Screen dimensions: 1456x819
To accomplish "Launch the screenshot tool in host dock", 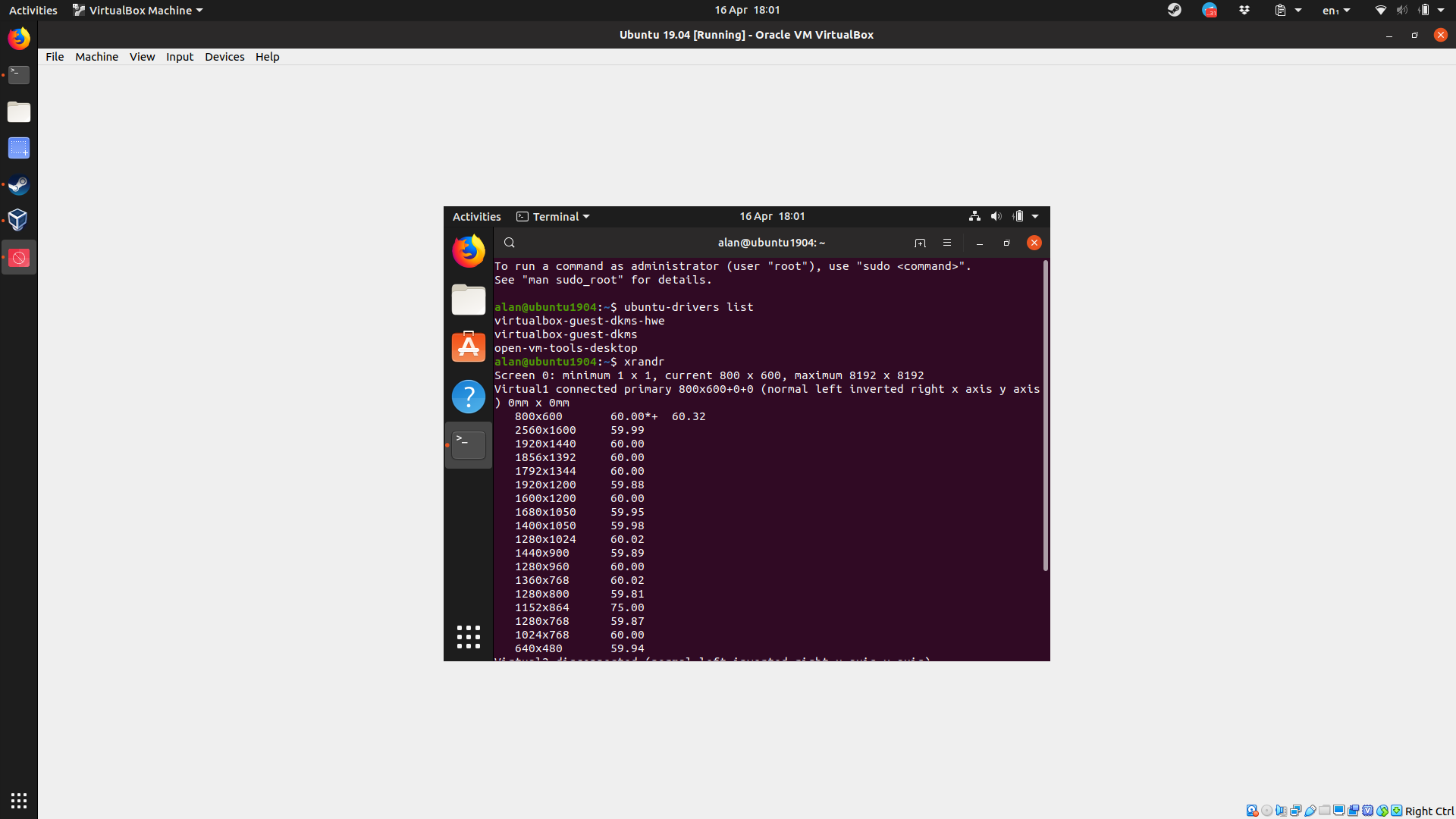I will pos(19,148).
